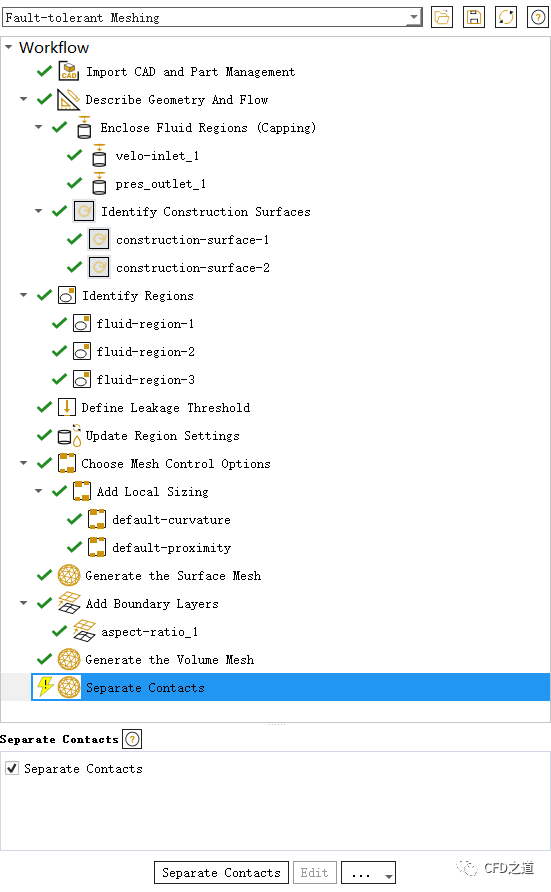Open the more options dropdown next to Edit
Screen dimensions: 551x892
click(368, 873)
